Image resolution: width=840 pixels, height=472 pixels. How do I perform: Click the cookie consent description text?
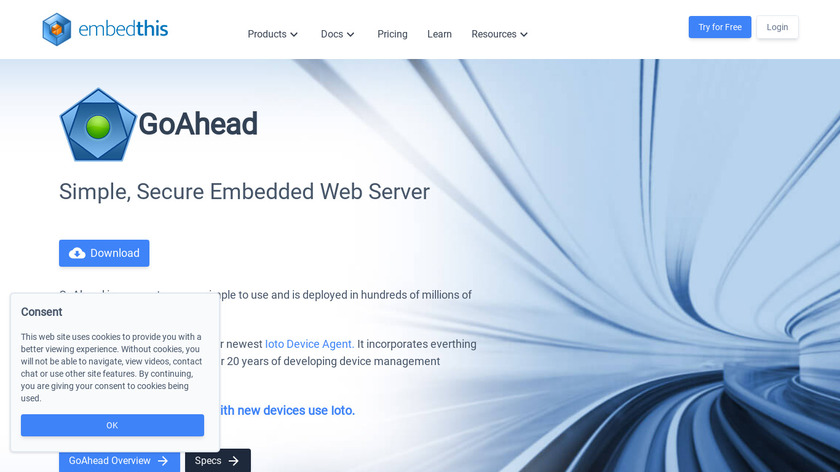point(111,368)
